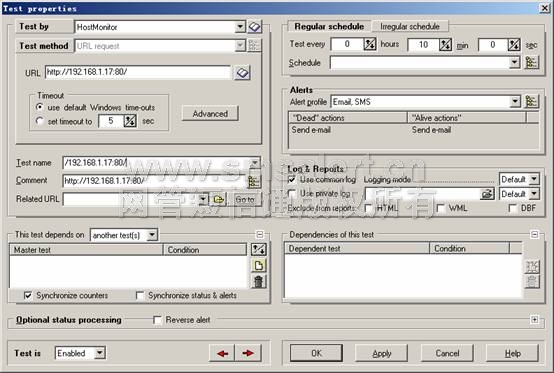Toggle Synchronize counters checkbox

[28, 295]
